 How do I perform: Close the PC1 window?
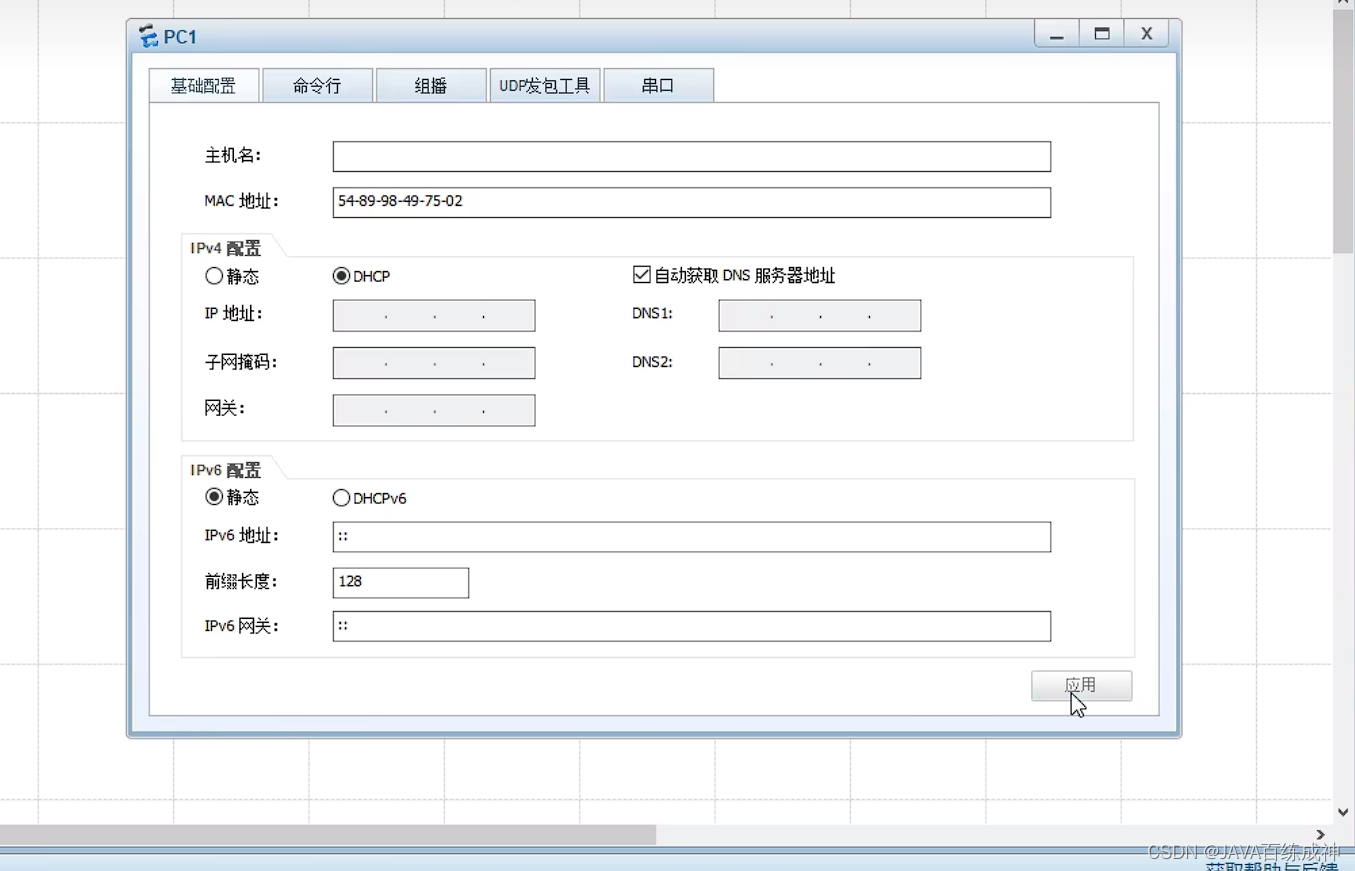tap(1147, 34)
